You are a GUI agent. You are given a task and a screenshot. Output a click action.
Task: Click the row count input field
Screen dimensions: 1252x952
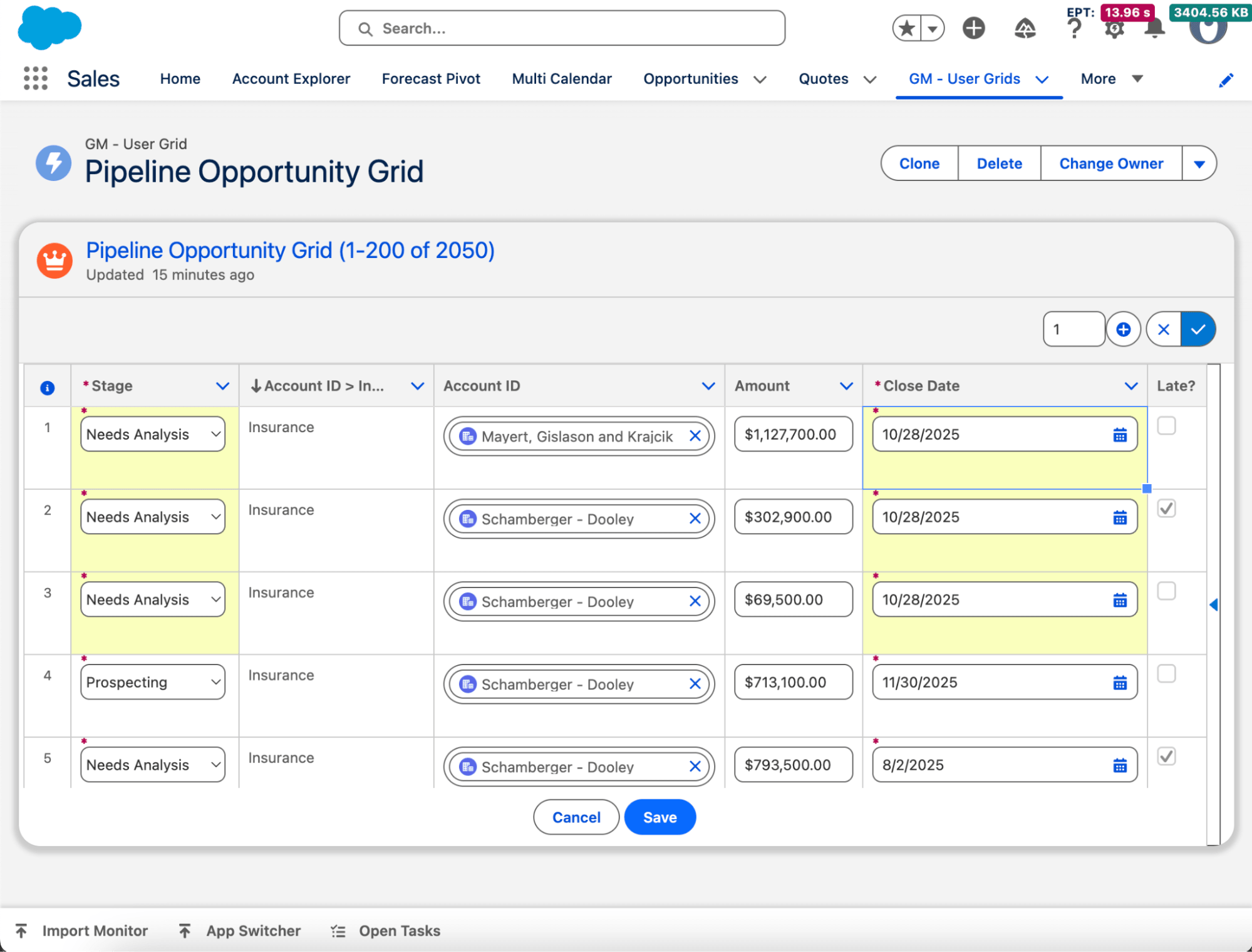click(x=1073, y=329)
